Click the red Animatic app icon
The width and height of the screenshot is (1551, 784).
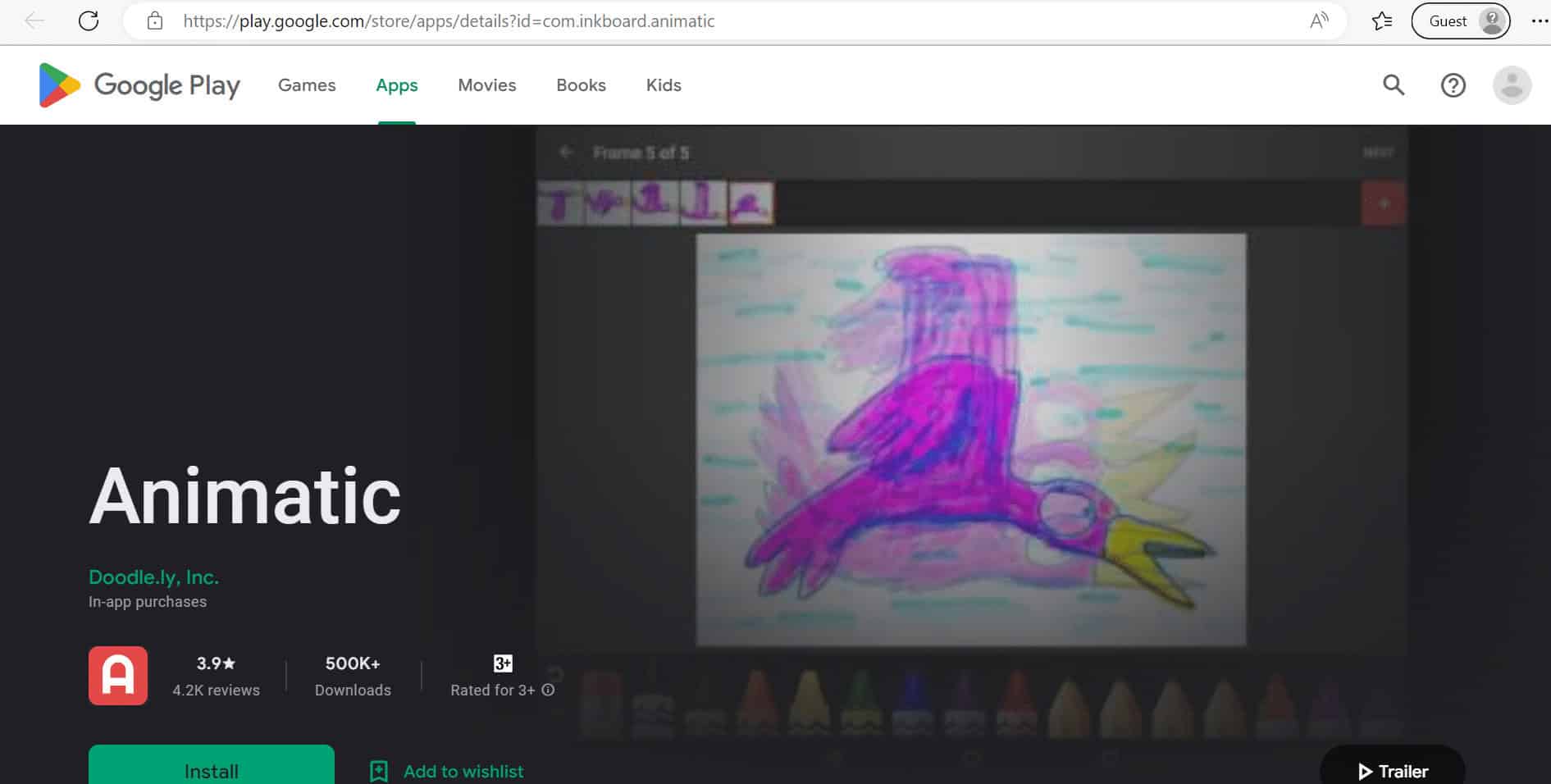click(x=118, y=676)
